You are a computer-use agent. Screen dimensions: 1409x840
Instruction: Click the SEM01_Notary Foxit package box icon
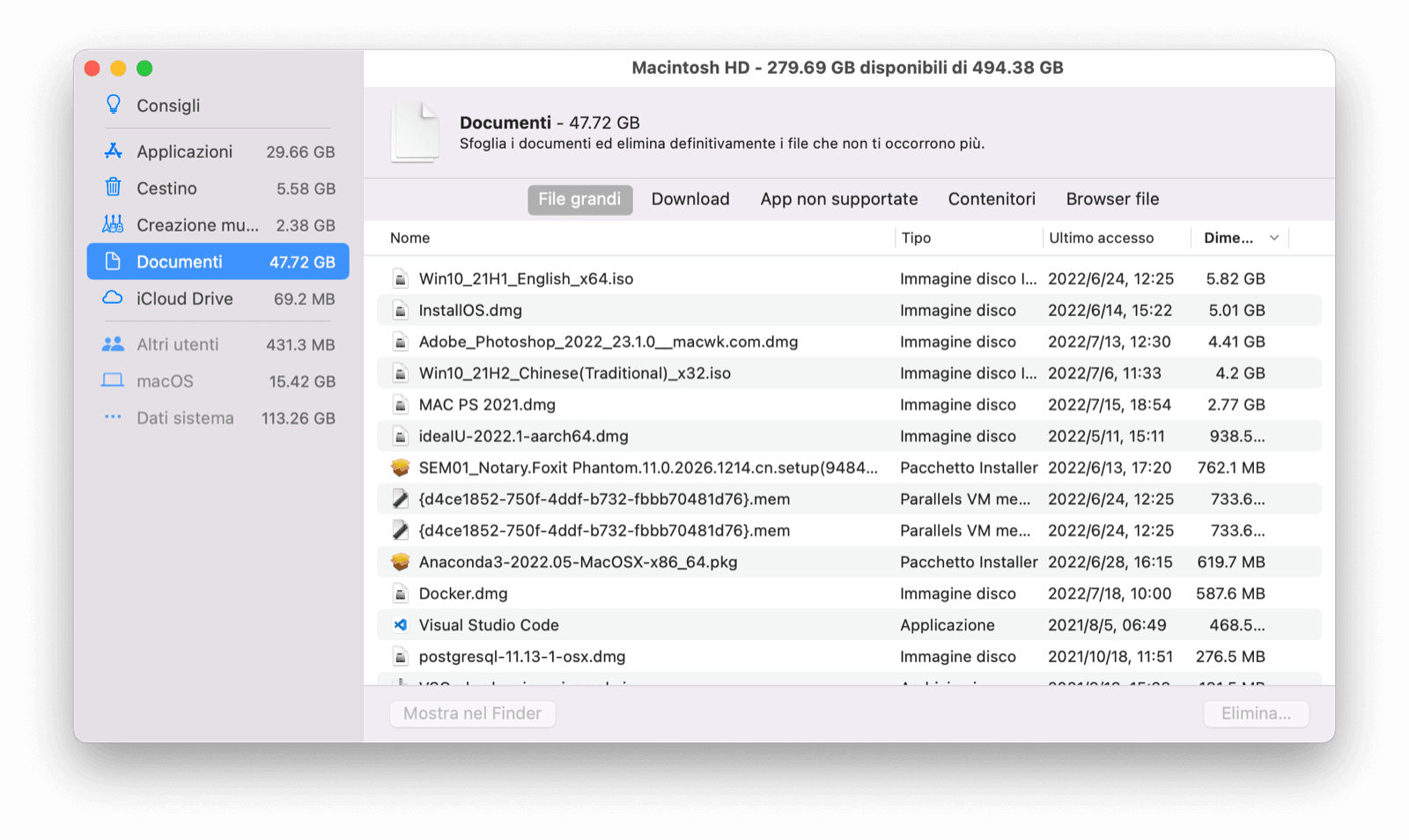[x=400, y=468]
